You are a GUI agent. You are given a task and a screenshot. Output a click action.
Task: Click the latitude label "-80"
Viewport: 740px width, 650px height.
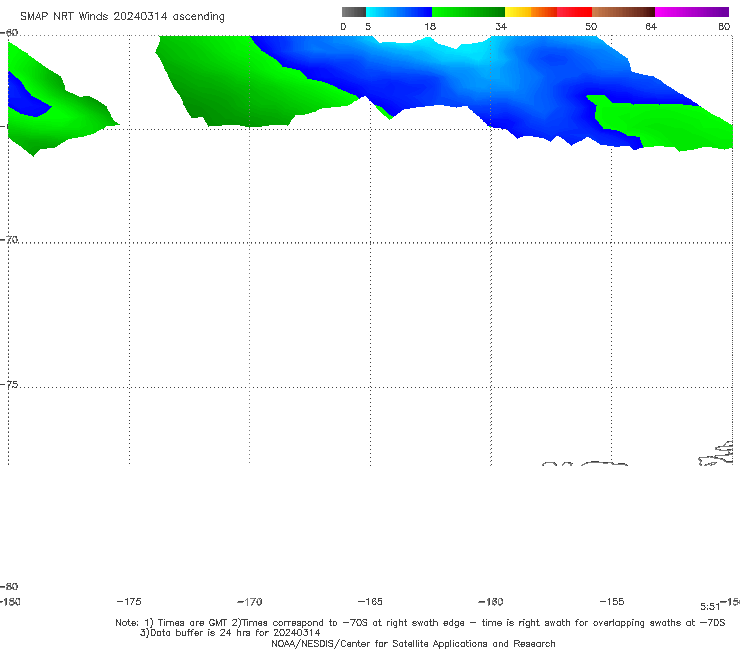(9, 586)
